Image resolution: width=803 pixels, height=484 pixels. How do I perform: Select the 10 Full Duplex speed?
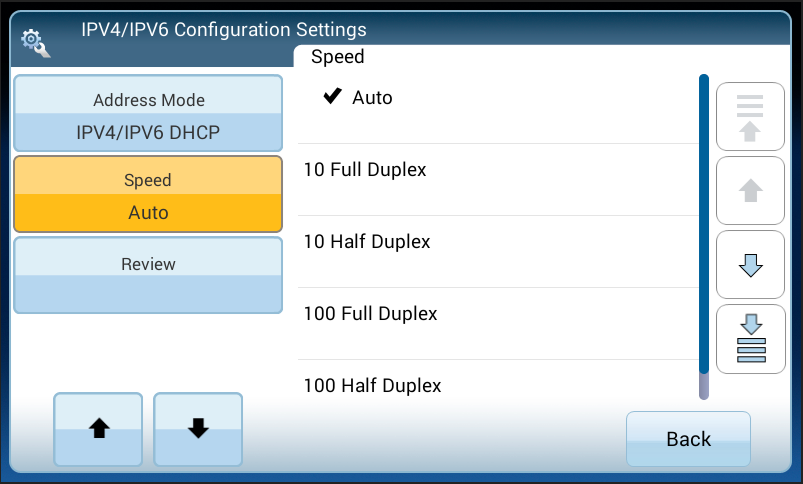pyautogui.click(x=365, y=170)
